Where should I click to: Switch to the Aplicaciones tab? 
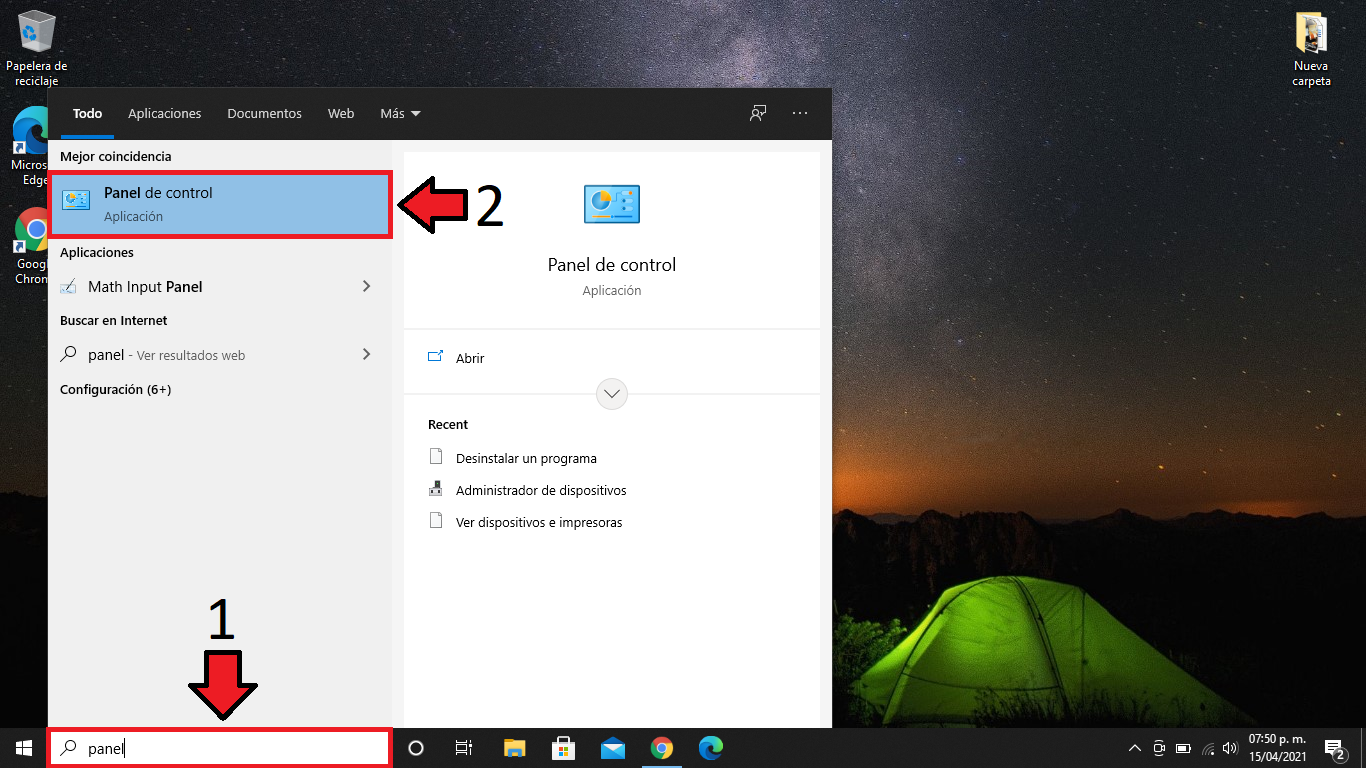pos(165,114)
